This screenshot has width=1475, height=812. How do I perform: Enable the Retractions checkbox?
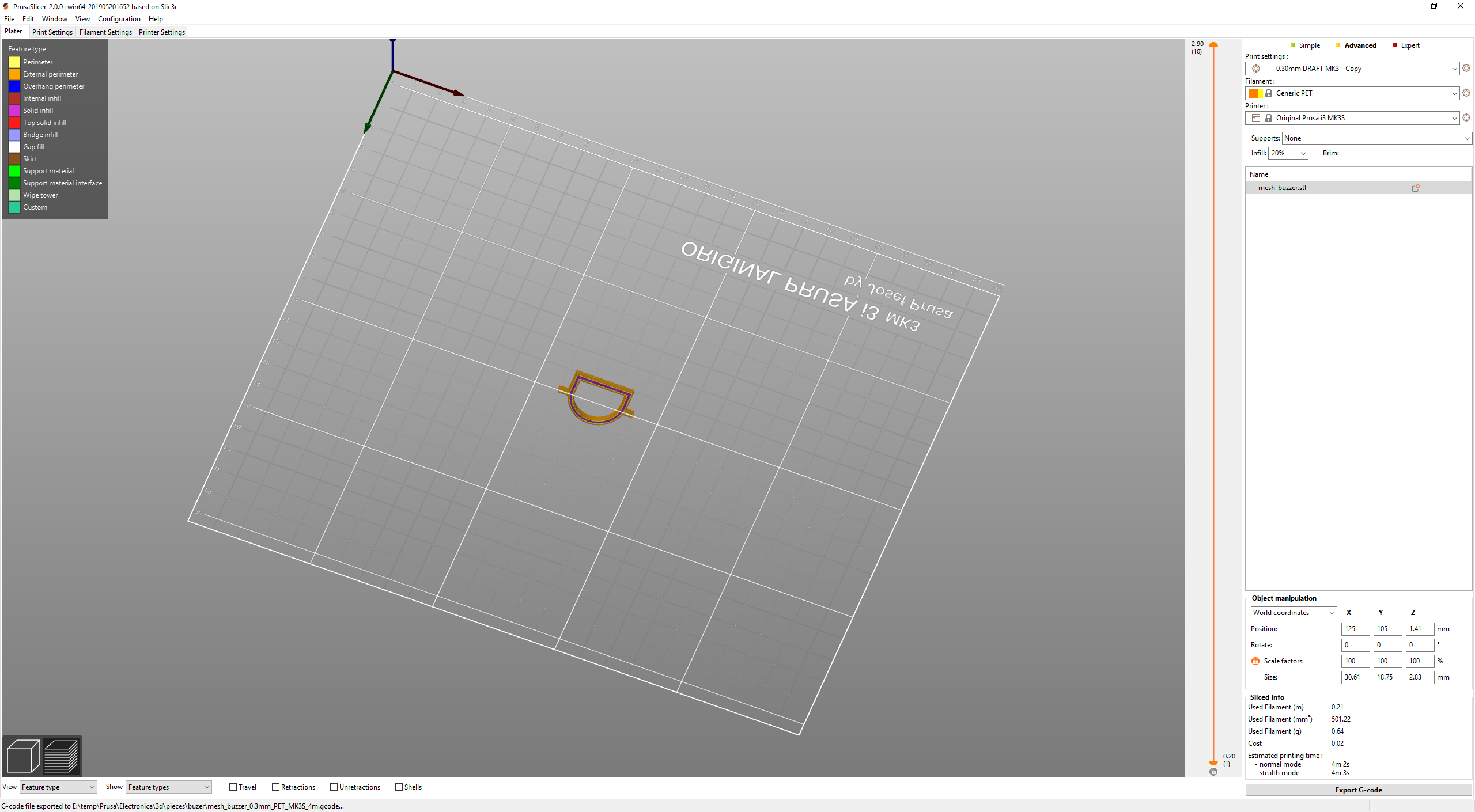(275, 787)
